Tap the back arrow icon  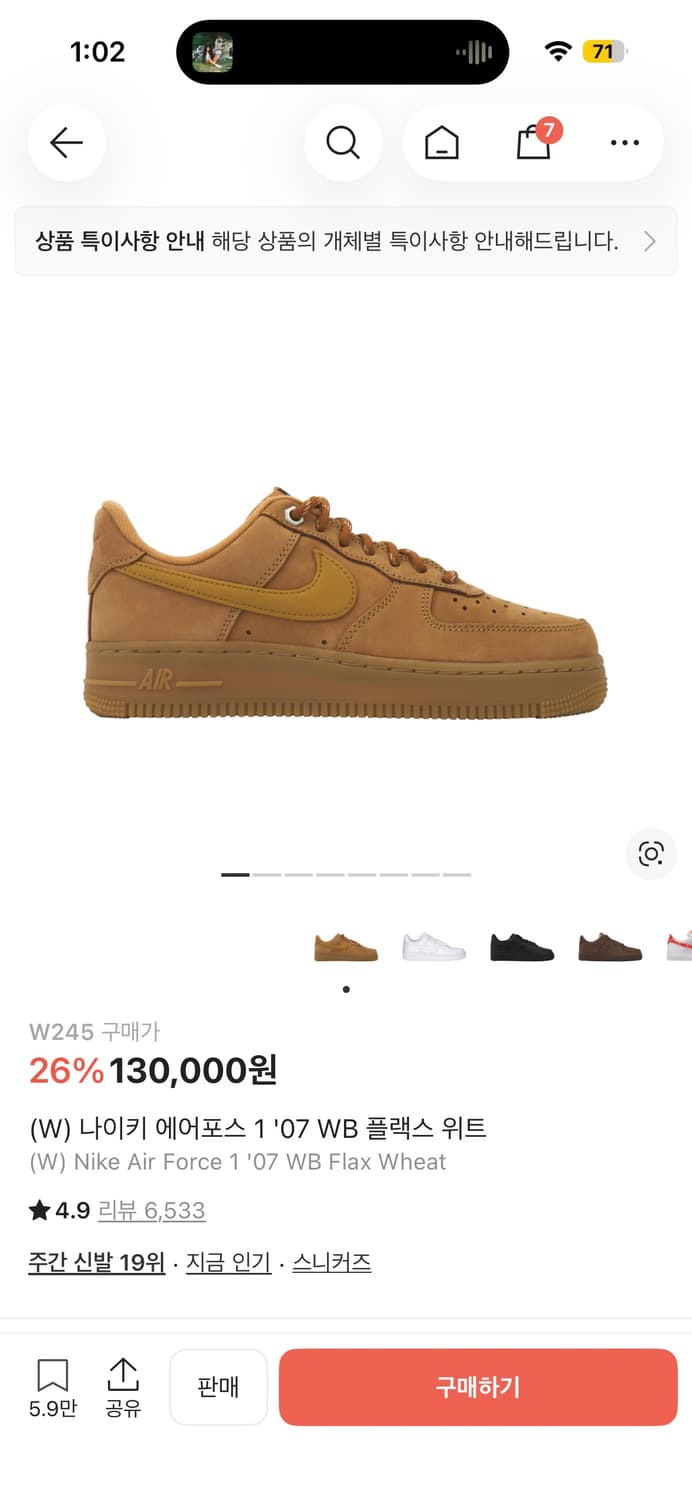(x=66, y=143)
